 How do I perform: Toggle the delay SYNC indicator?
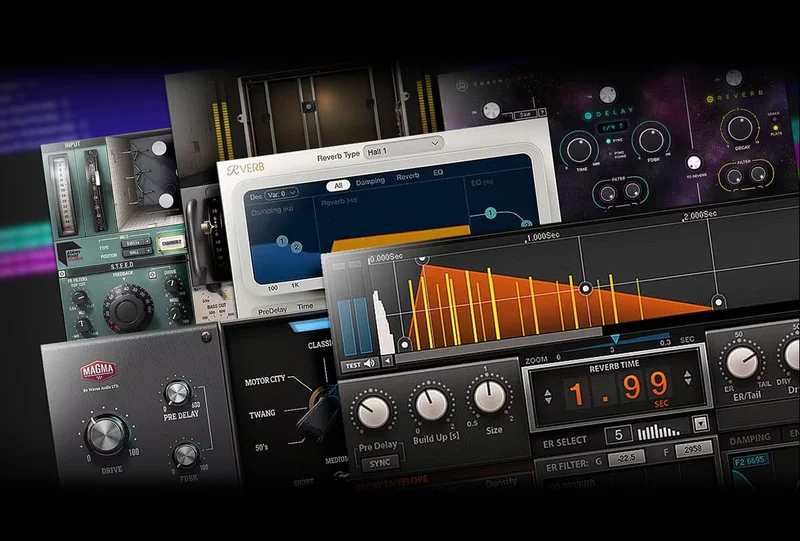(x=608, y=140)
